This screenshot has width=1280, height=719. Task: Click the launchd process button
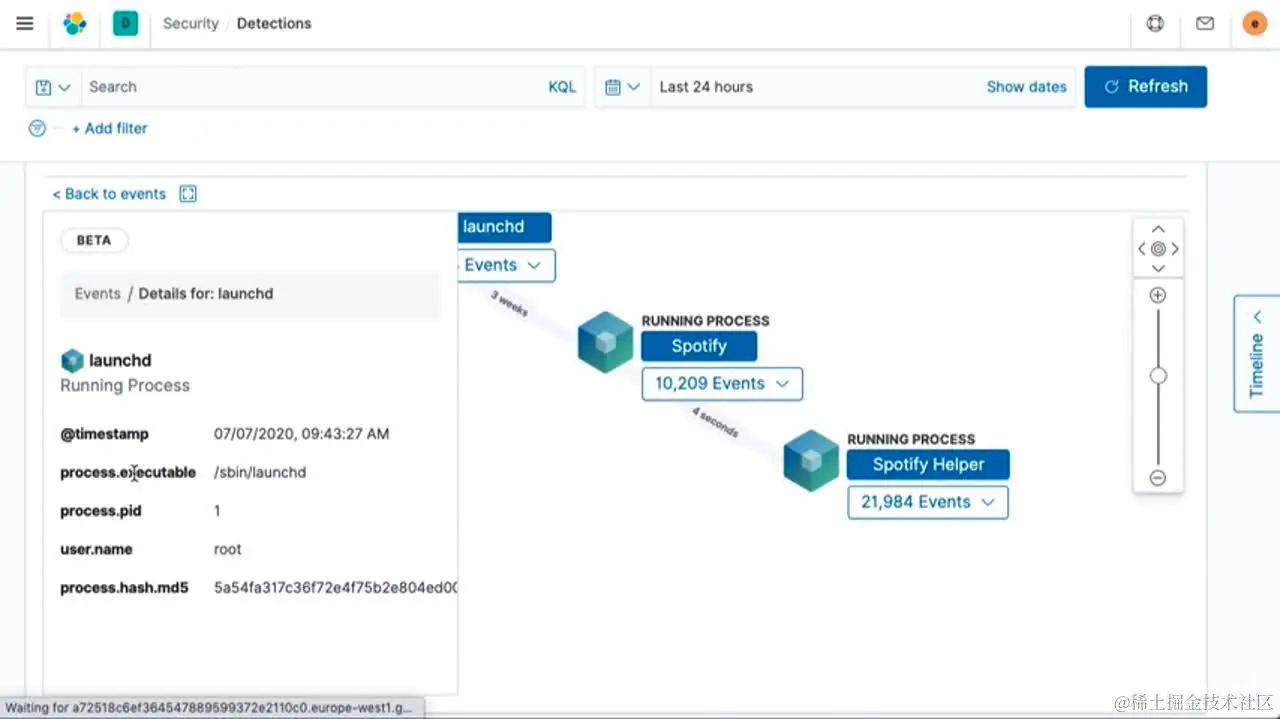pyautogui.click(x=504, y=227)
